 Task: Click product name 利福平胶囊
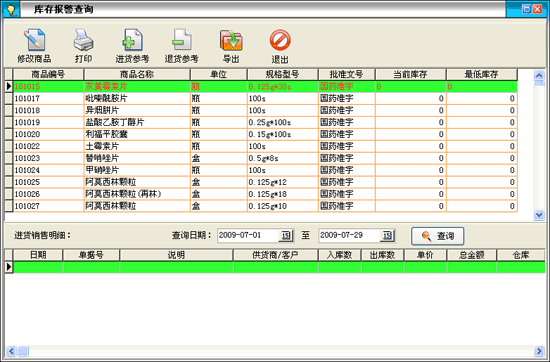[107, 134]
